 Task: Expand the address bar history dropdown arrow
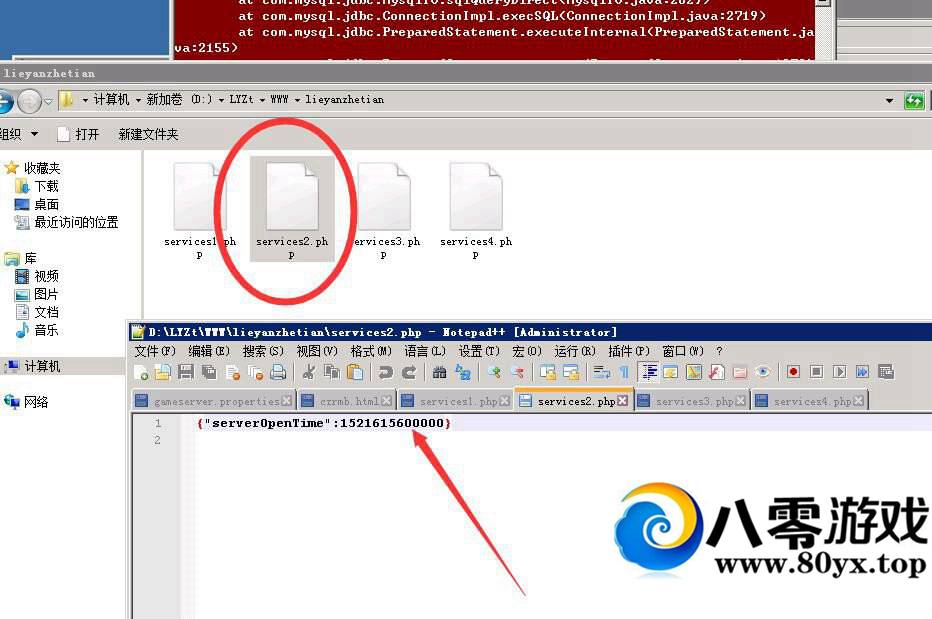[x=889, y=100]
